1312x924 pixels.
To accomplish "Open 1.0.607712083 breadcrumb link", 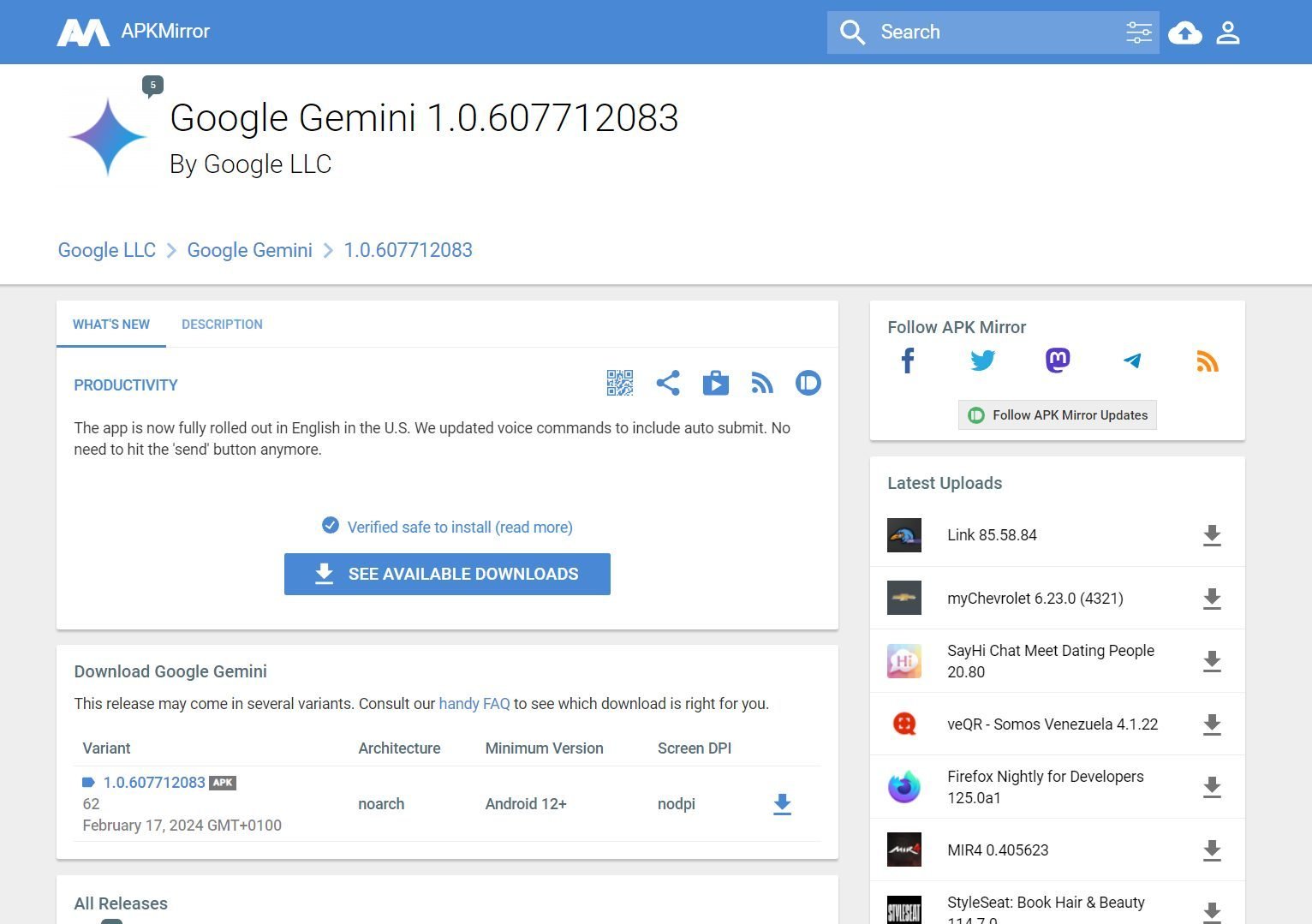I will tap(409, 250).
